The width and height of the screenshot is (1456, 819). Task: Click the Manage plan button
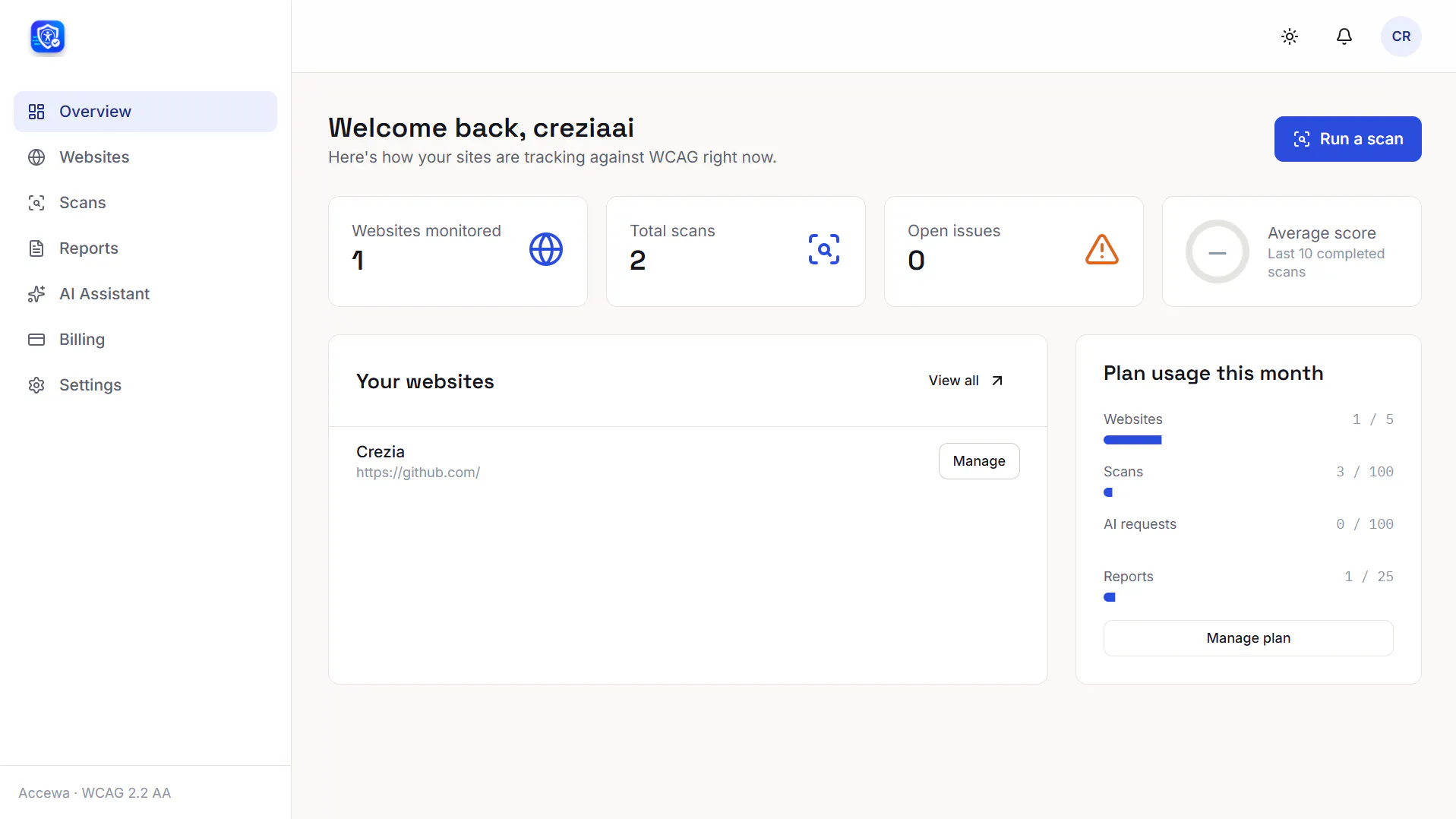pos(1248,638)
